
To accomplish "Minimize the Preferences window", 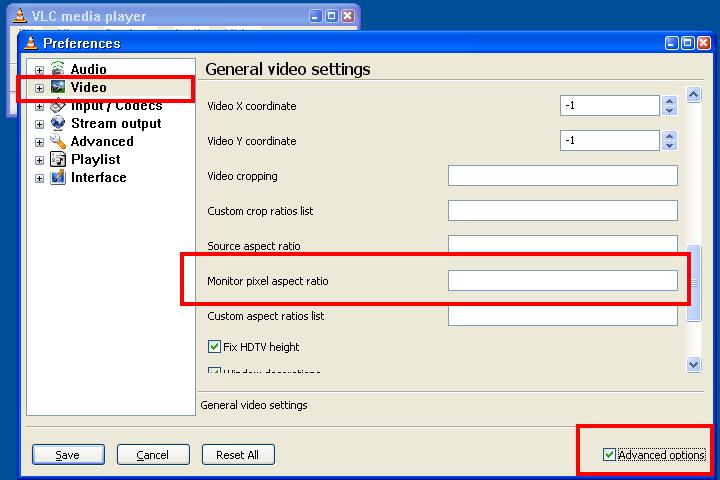I will [x=672, y=43].
